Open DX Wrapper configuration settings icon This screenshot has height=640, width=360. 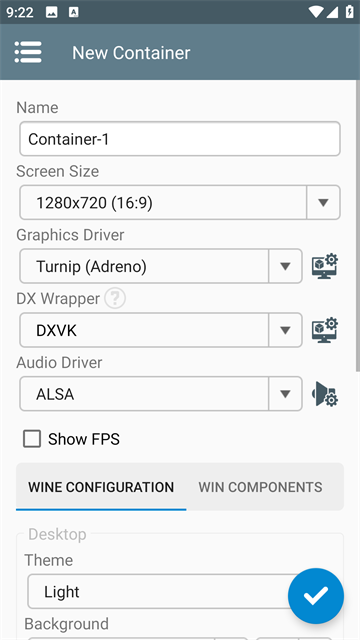point(325,330)
